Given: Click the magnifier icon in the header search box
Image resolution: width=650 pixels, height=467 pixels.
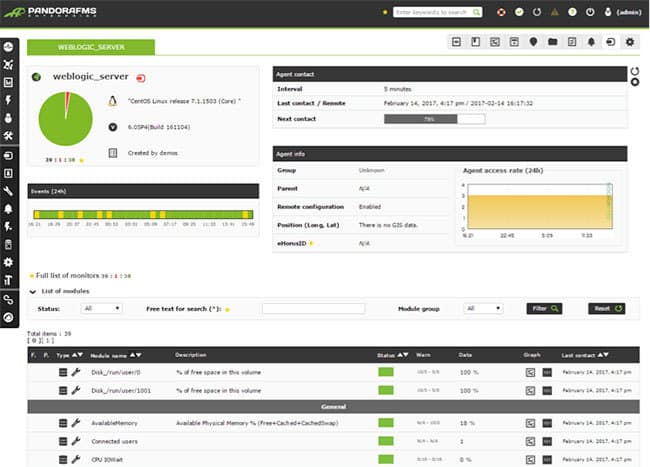Looking at the screenshot, I should tap(477, 12).
